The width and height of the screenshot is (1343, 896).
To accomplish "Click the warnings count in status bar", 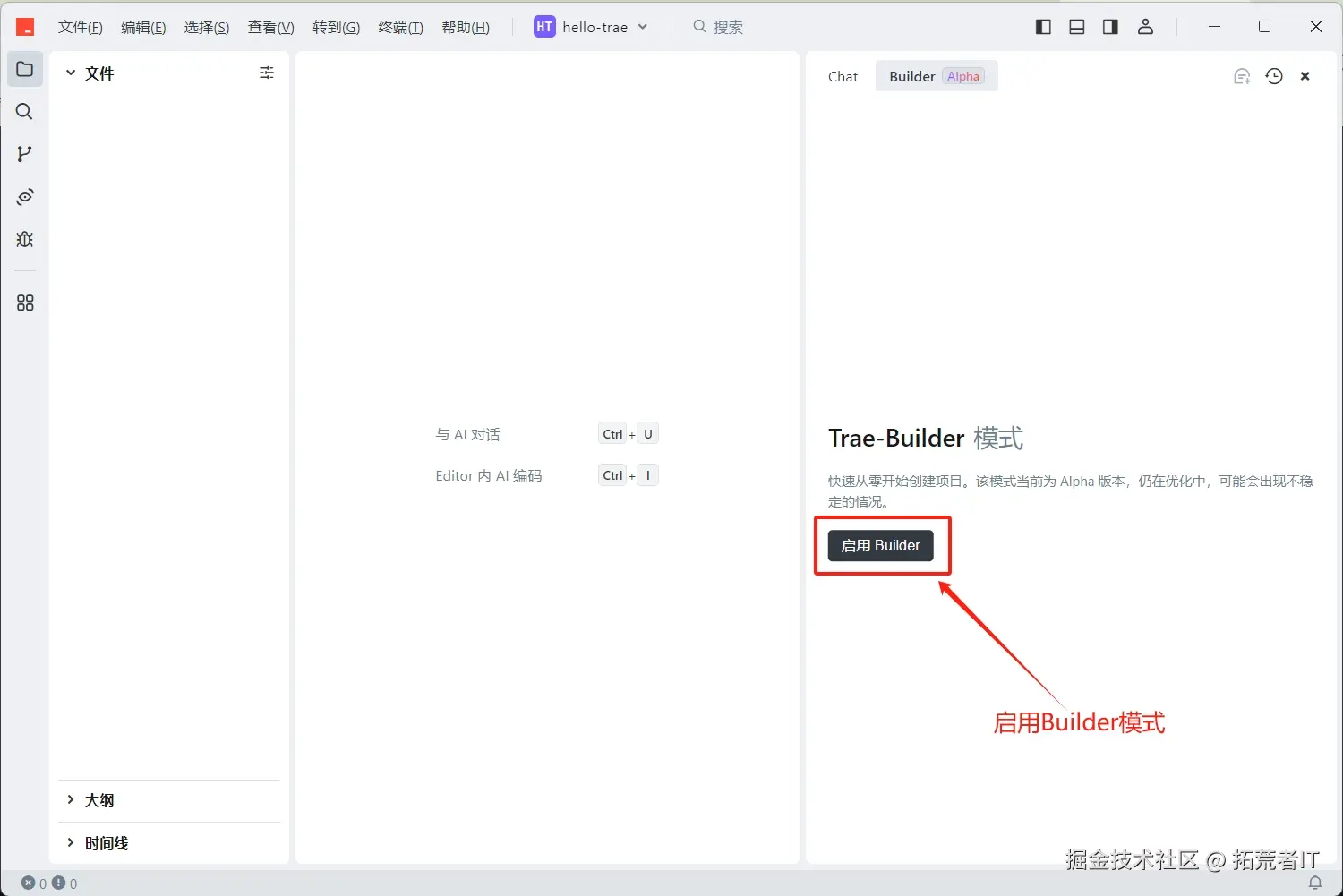I will point(64,883).
